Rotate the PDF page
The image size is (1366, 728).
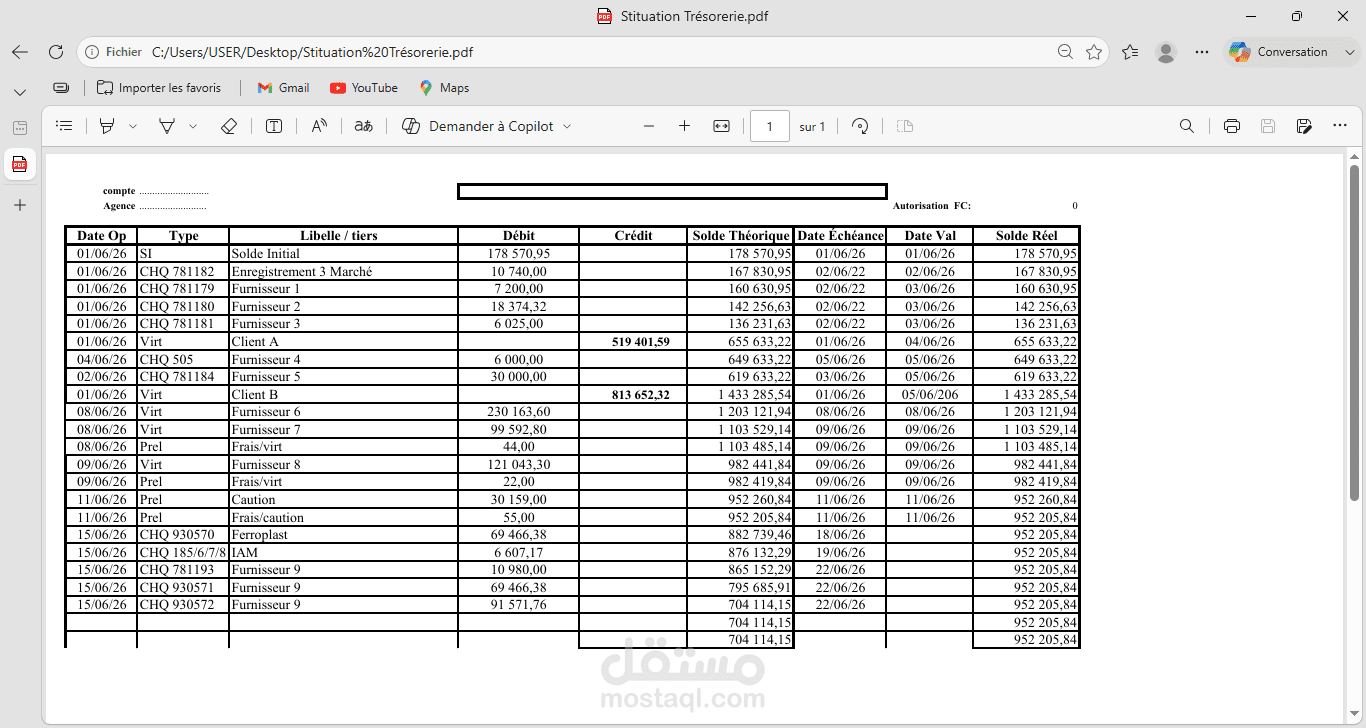point(860,126)
